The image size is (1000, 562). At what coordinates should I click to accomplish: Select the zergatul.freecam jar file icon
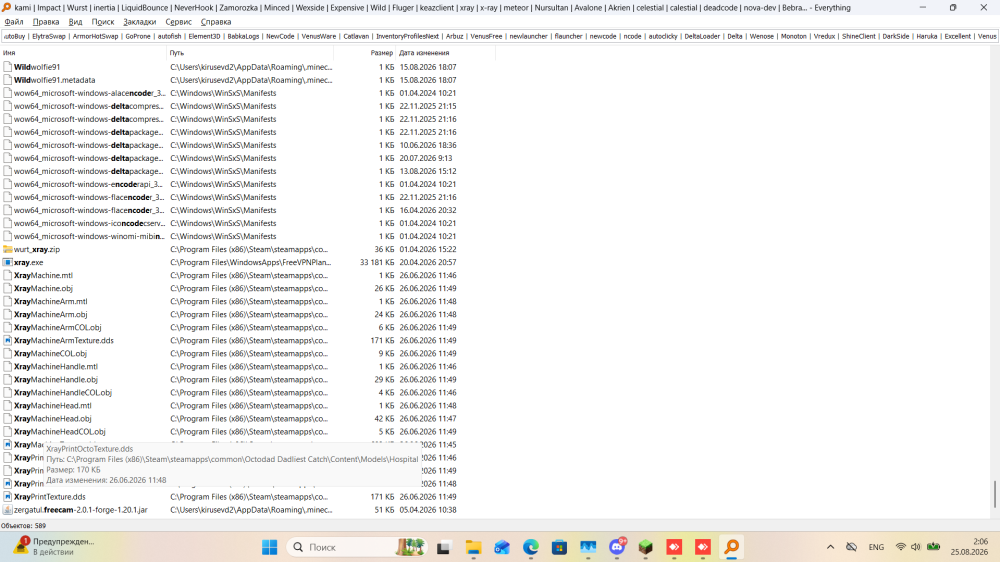pos(8,510)
